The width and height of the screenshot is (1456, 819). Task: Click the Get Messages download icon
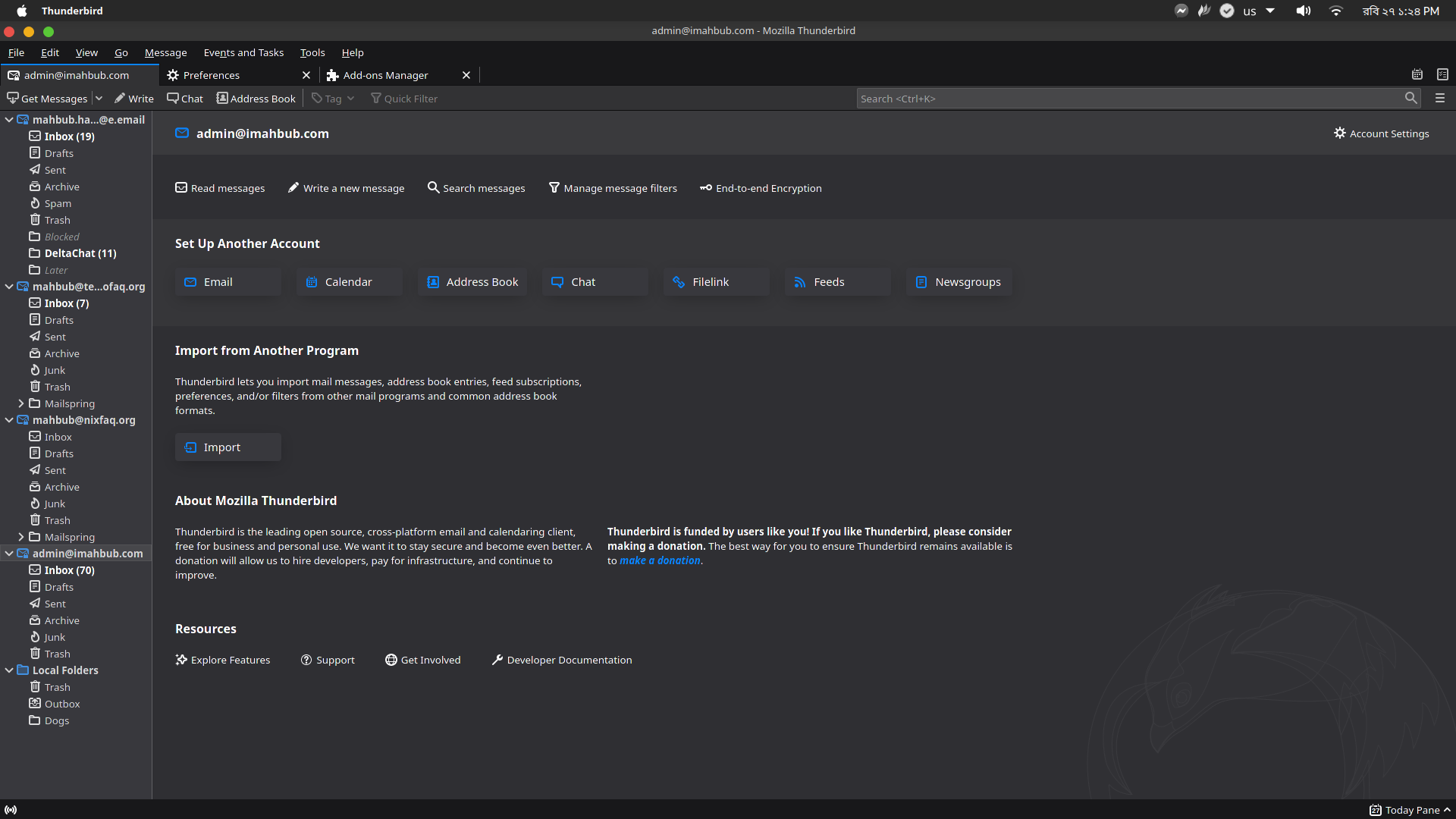pos(12,99)
